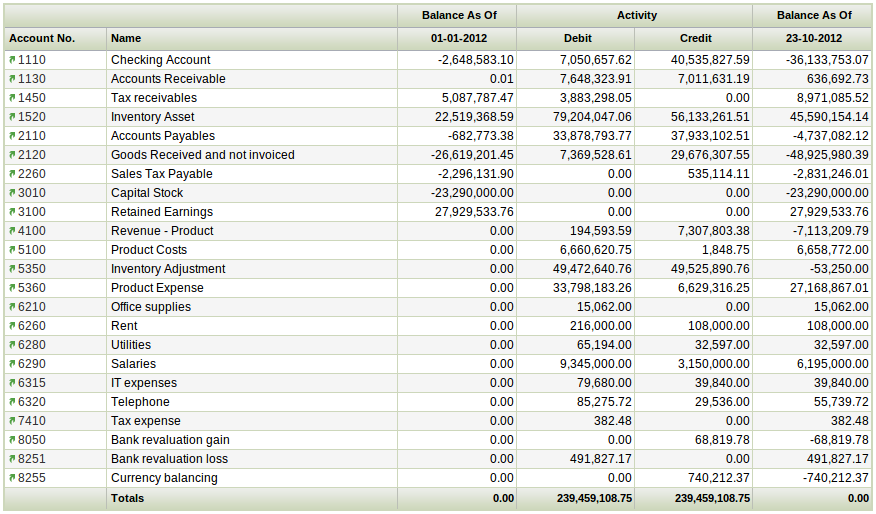876x514 pixels.
Task: Click the Account No. column header
Action: [42, 38]
